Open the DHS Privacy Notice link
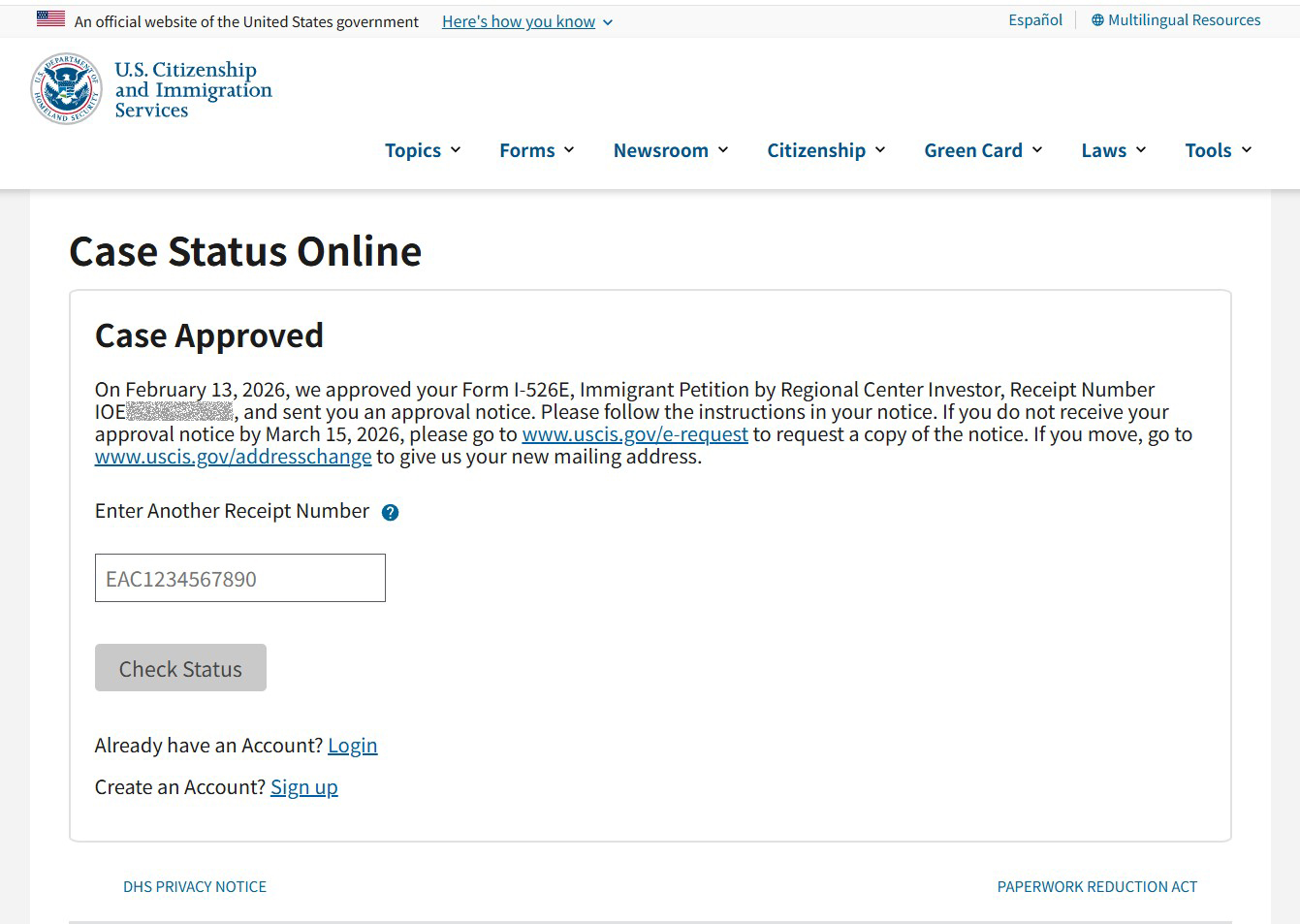The image size is (1300, 924). [x=195, y=886]
